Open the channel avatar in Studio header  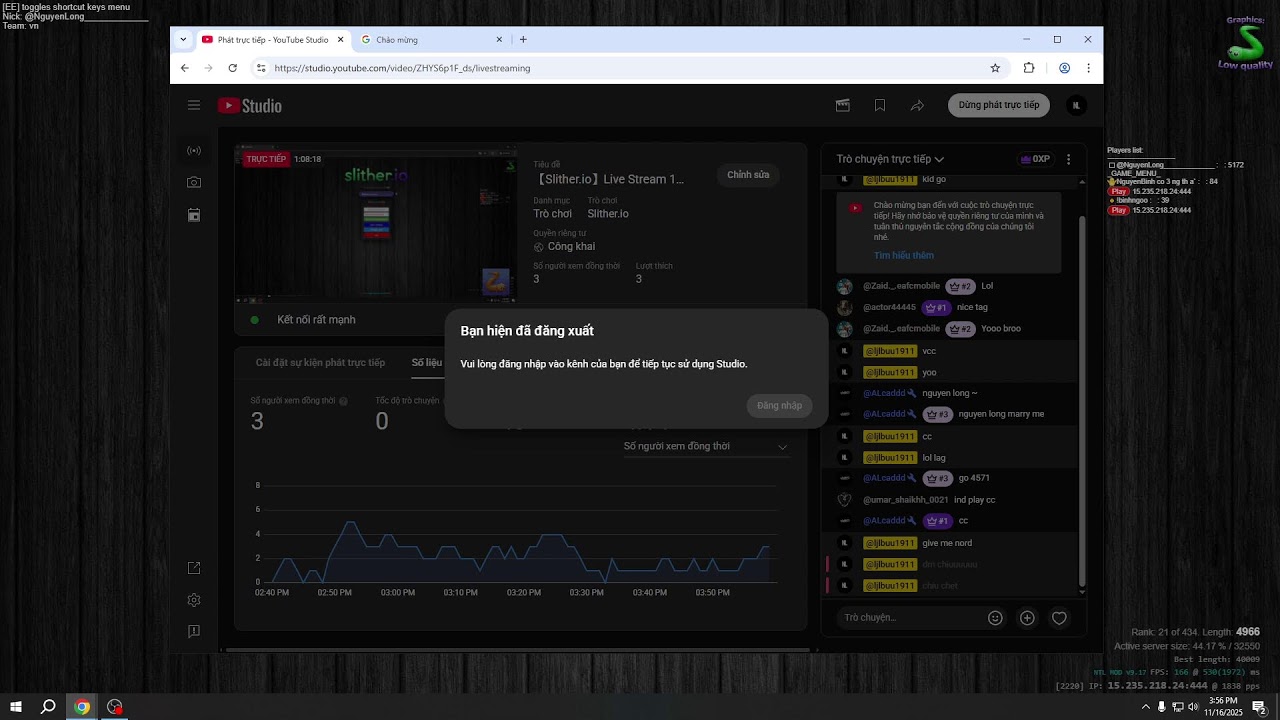[x=1076, y=105]
